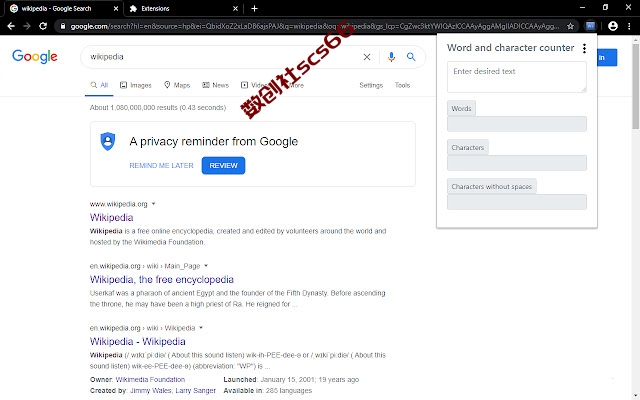Restore down the Chrome window
640x400 pixels.
[x=605, y=7]
